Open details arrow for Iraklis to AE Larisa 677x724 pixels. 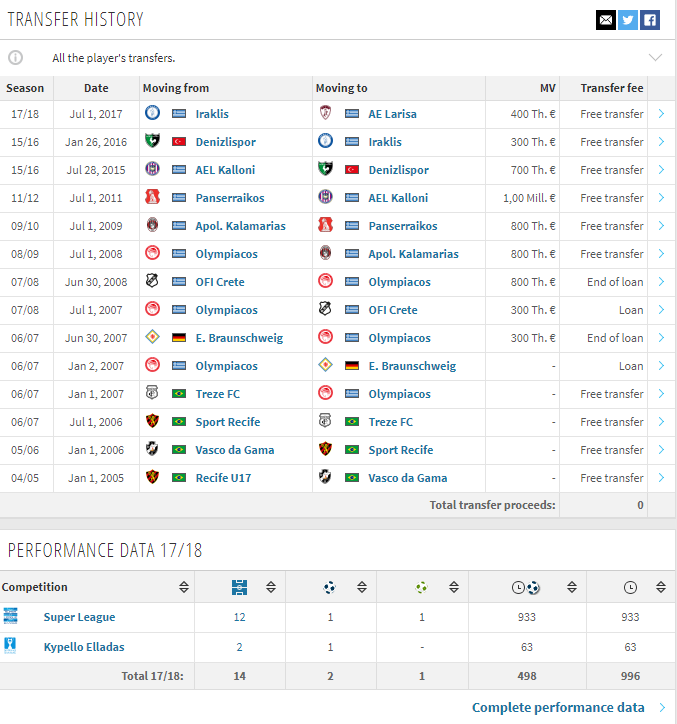click(x=661, y=114)
